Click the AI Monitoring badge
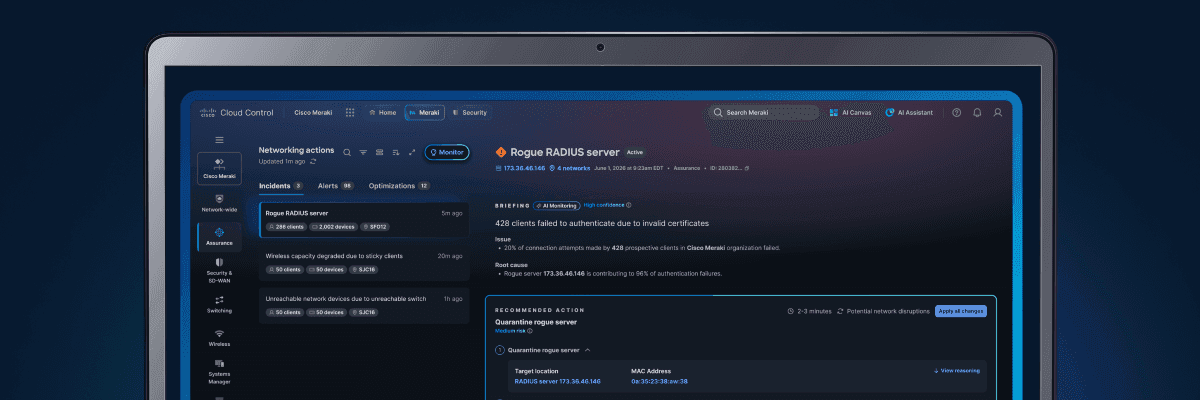The width and height of the screenshot is (1200, 400). tap(556, 205)
